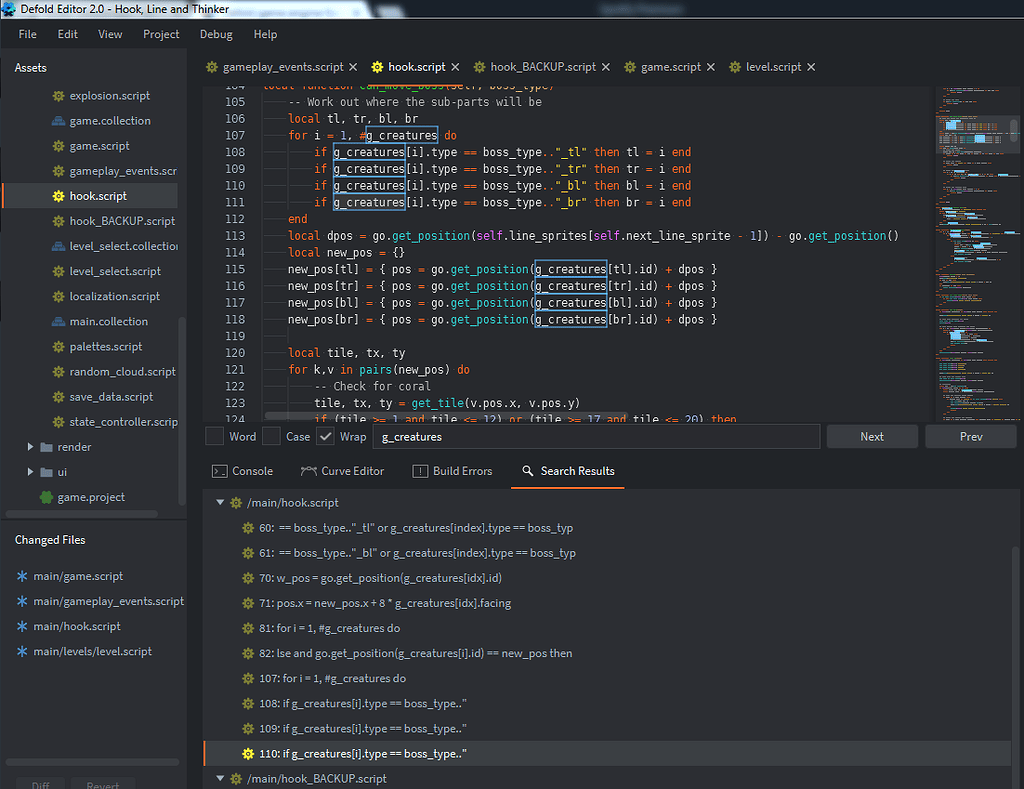
Task: Open the Project menu
Action: pyautogui.click(x=161, y=33)
